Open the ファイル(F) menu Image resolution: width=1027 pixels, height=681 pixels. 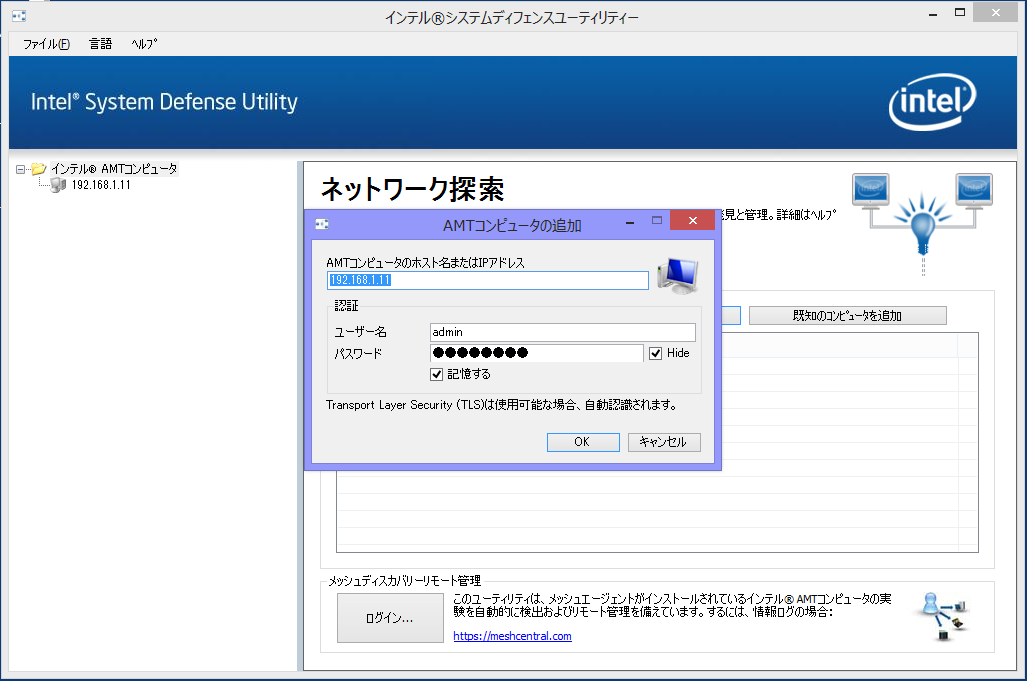(47, 44)
